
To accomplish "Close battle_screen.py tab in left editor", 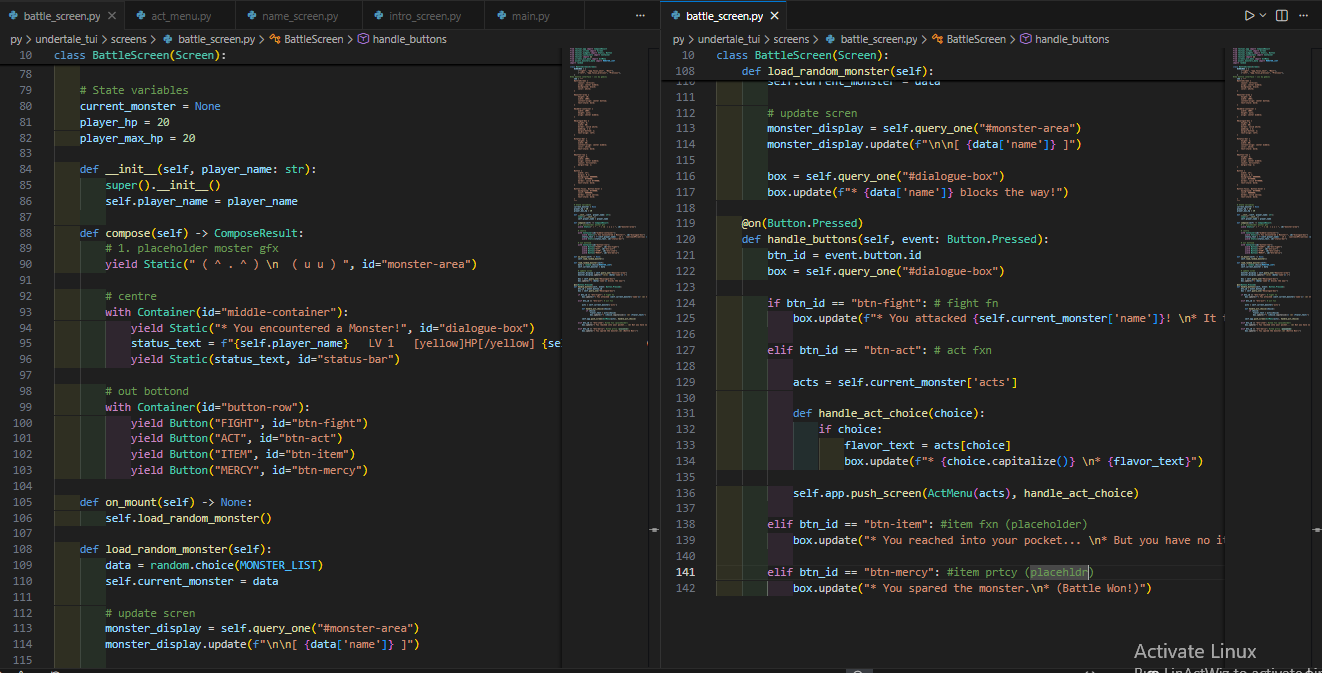I will tap(110, 16).
